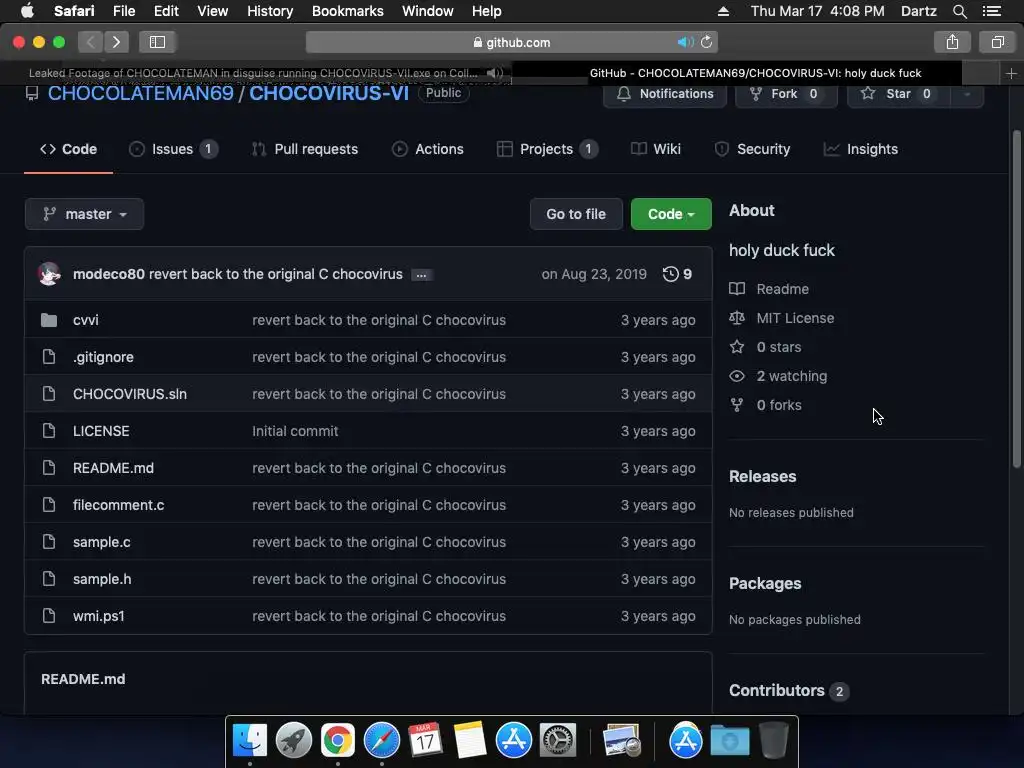Screen dimensions: 1024x768
Task: Open the Projects tab
Action: tap(547, 149)
